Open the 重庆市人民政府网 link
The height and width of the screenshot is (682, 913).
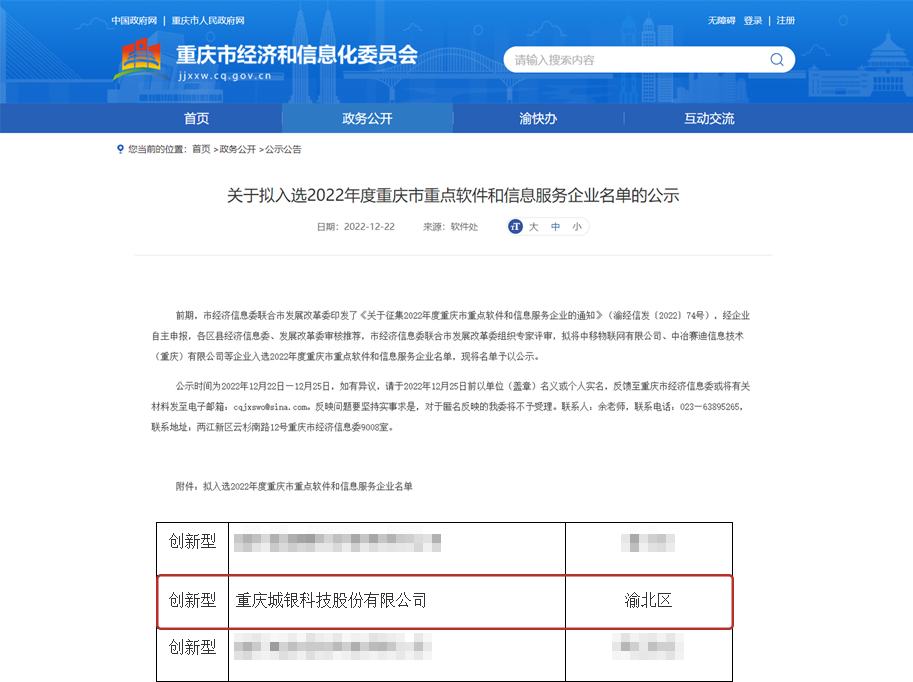click(208, 20)
